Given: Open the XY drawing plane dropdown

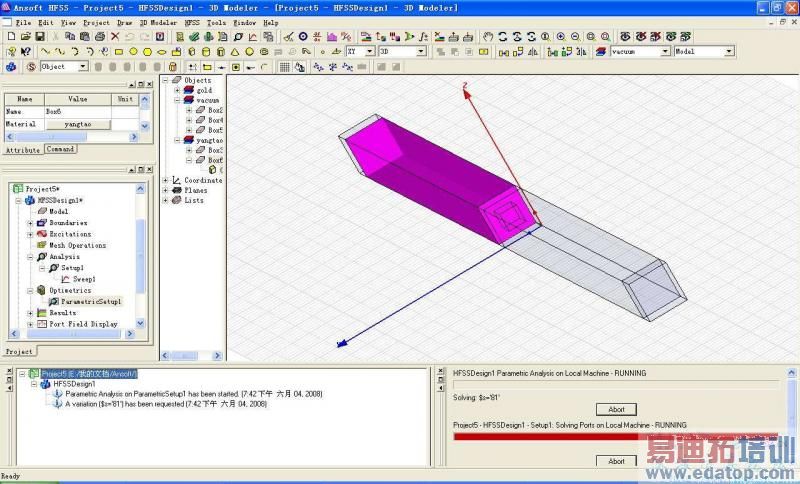Looking at the screenshot, I should coord(370,52).
